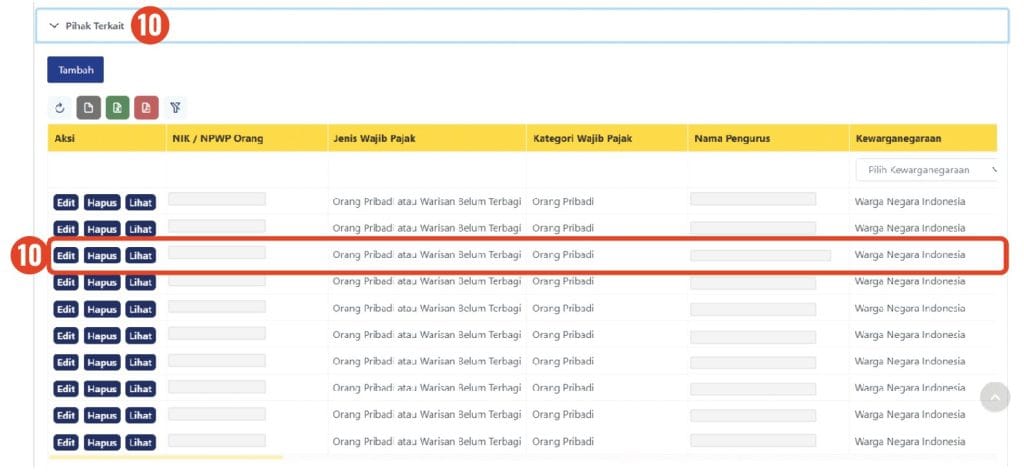Click Lihat in the sixth table row
The image size is (1024, 474).
pos(140,336)
